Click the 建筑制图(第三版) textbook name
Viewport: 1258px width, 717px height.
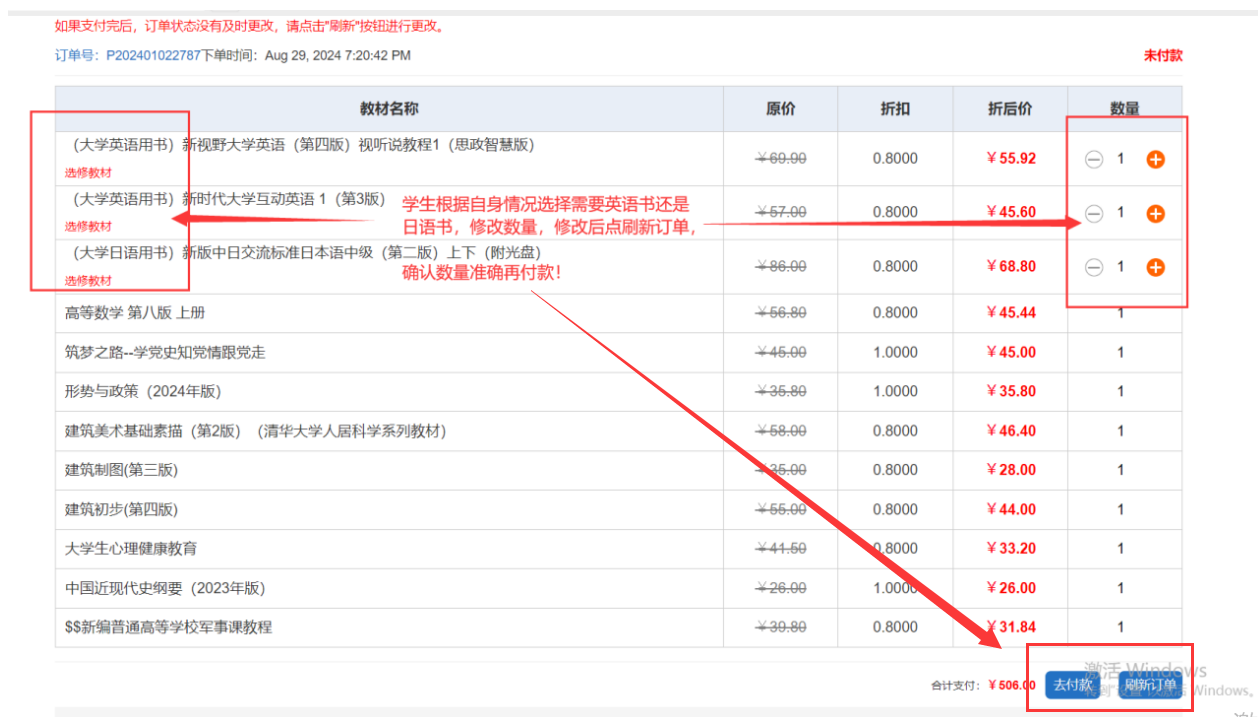click(121, 470)
